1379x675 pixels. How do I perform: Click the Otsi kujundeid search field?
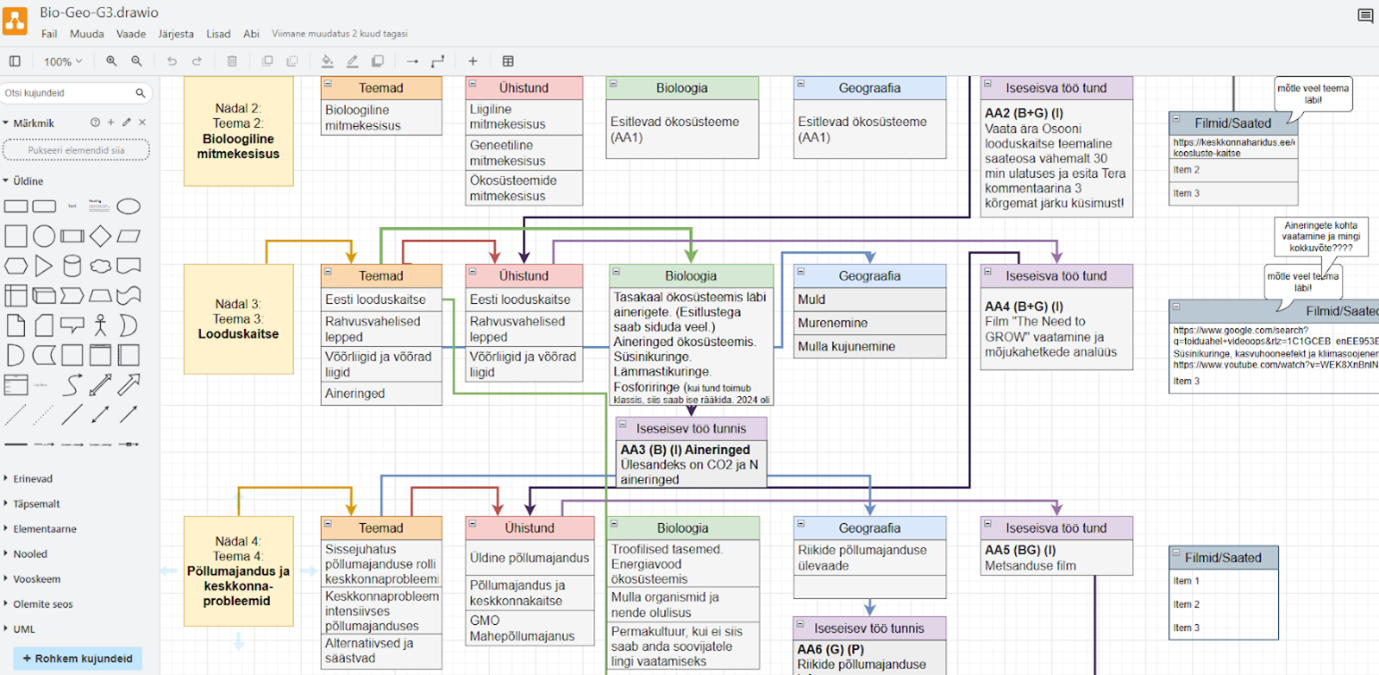(x=68, y=93)
